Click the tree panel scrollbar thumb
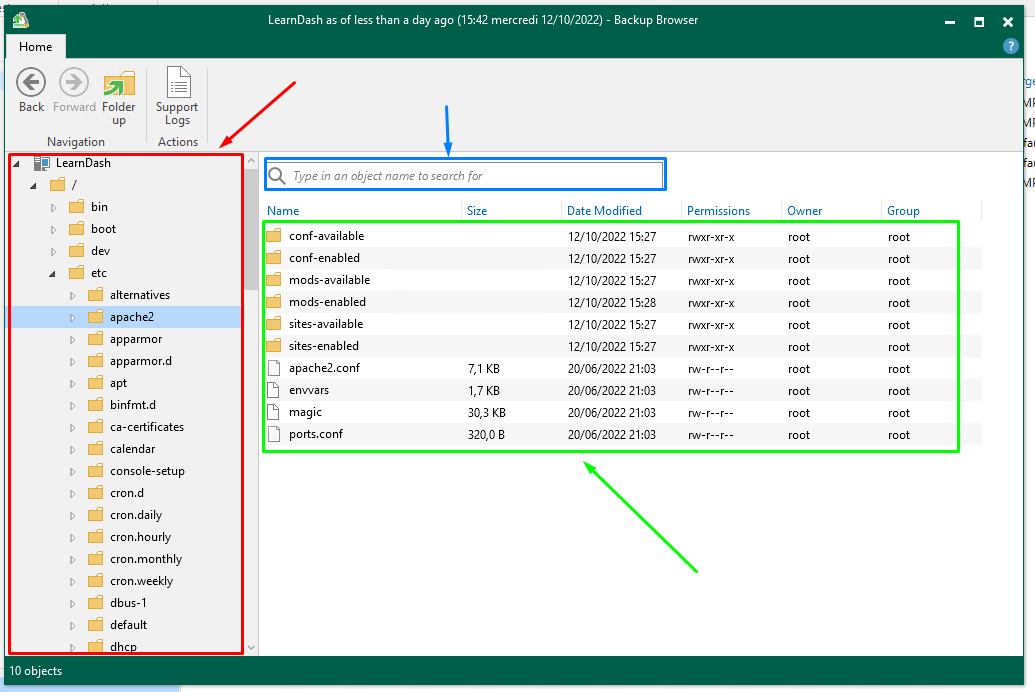This screenshot has width=1035, height=692. 251,229
